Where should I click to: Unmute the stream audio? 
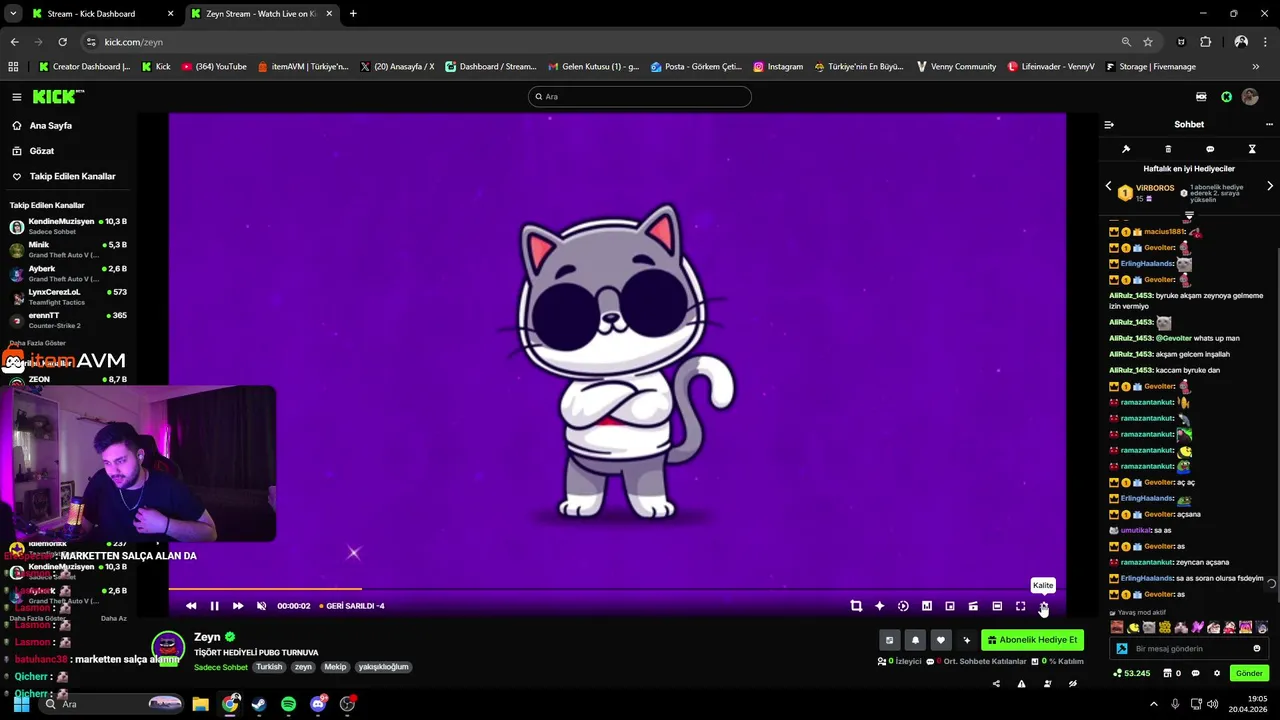click(x=262, y=606)
